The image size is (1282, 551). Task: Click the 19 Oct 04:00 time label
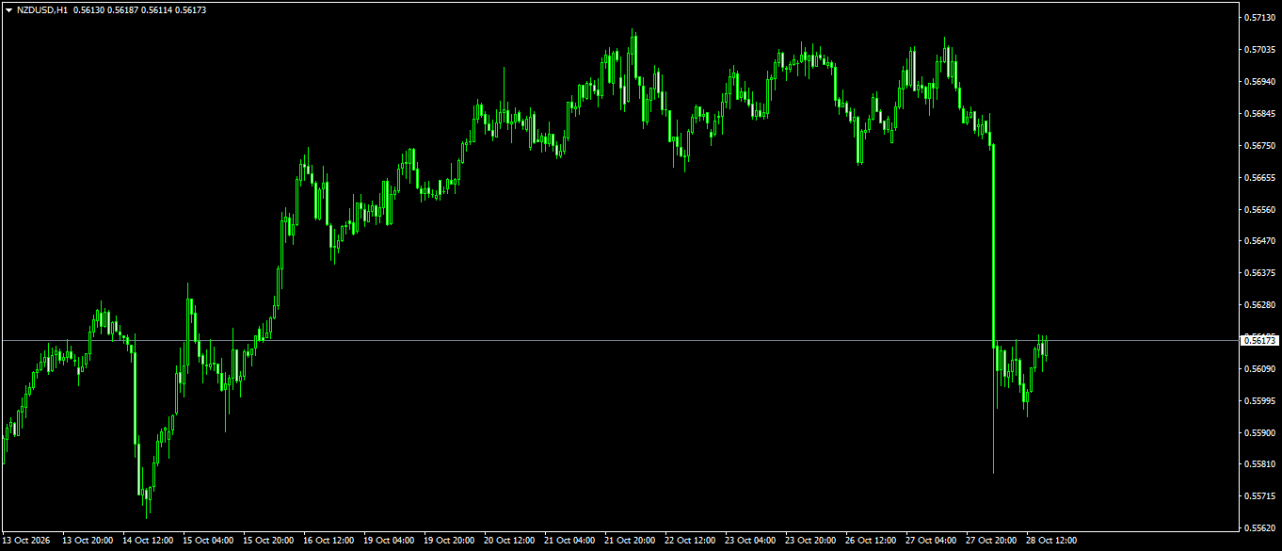[389, 541]
